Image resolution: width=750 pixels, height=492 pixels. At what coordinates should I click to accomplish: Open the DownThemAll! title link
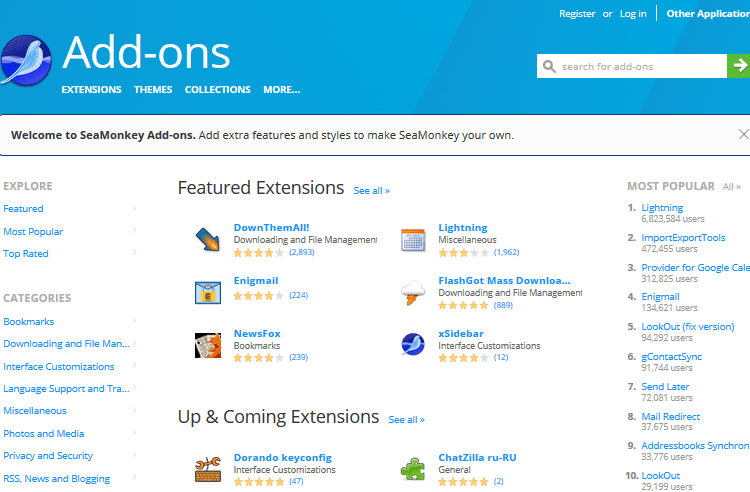coord(271,228)
